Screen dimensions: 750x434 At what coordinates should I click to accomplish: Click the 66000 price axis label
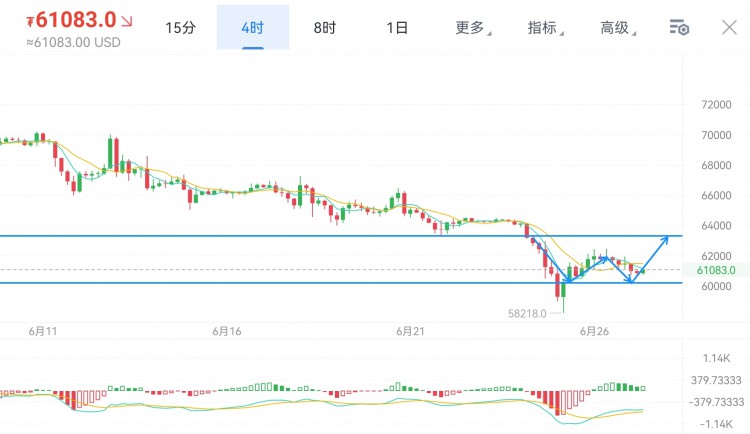pyautogui.click(x=716, y=196)
